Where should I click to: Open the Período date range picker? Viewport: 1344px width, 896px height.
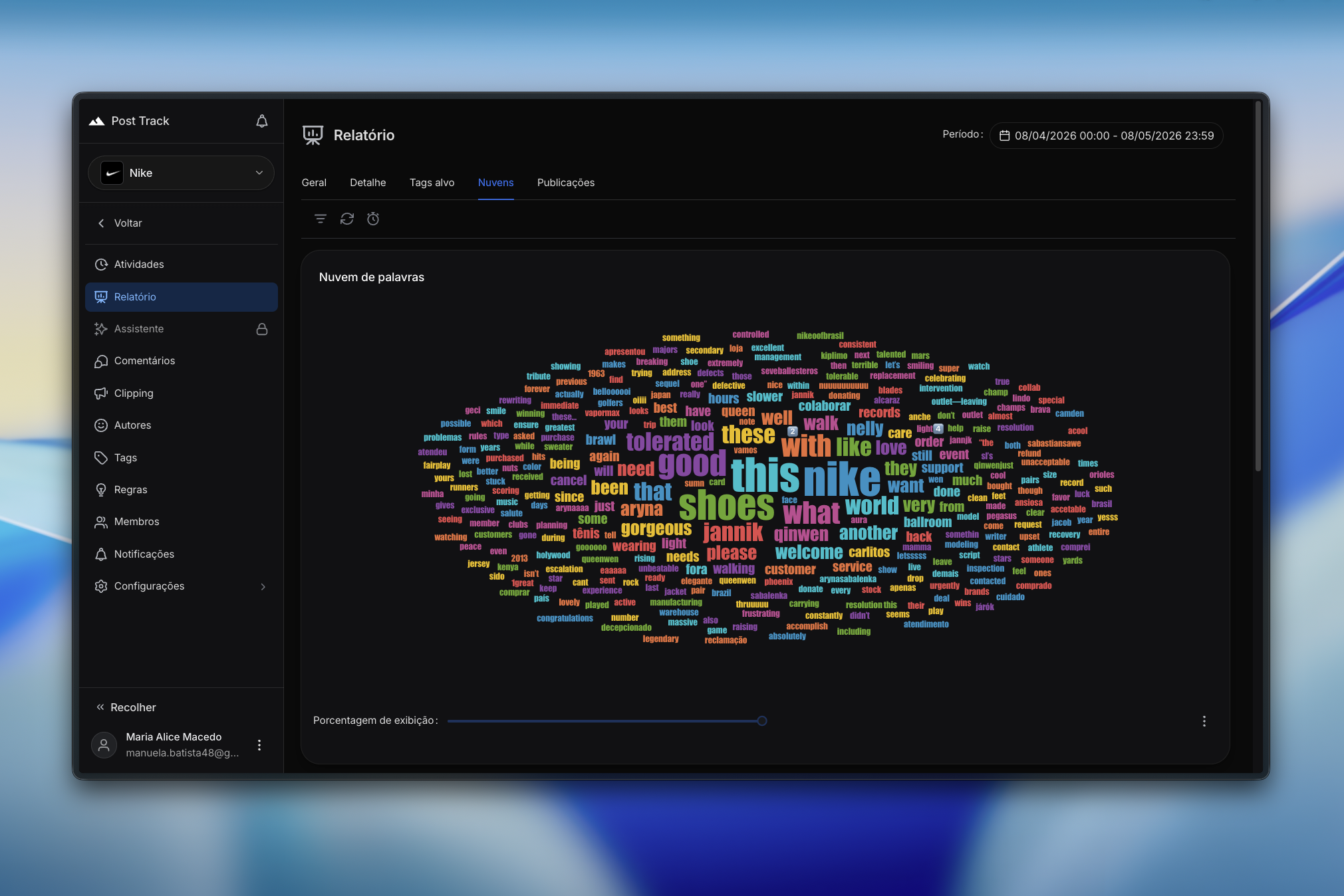click(1106, 136)
